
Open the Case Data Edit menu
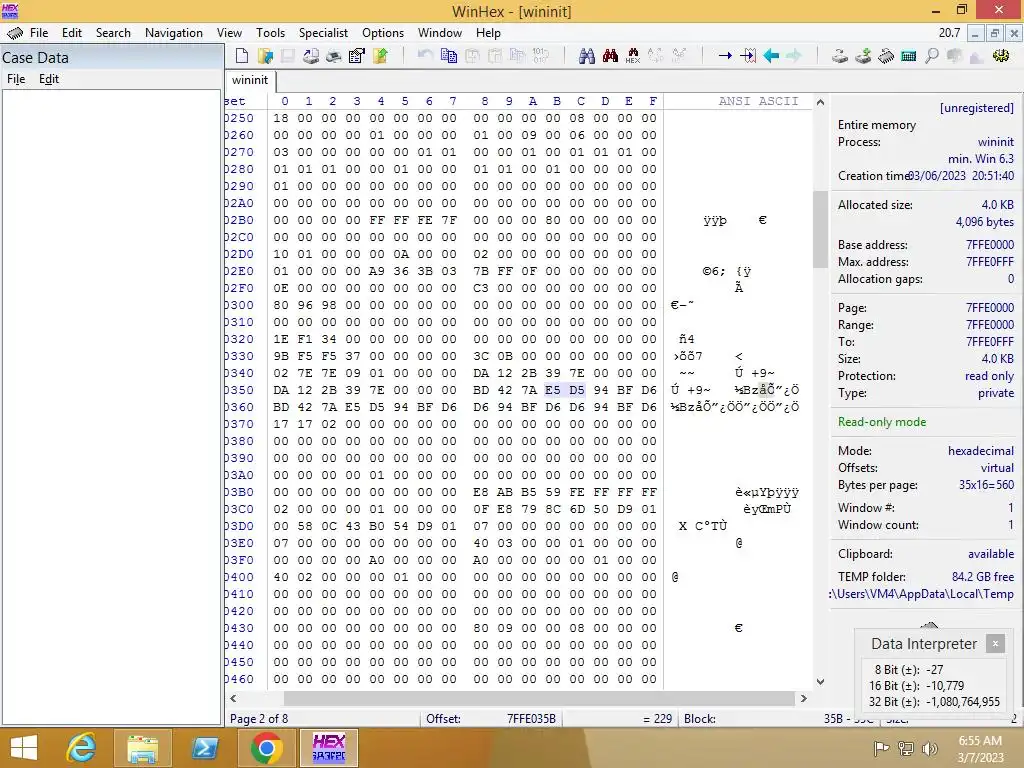(48, 79)
